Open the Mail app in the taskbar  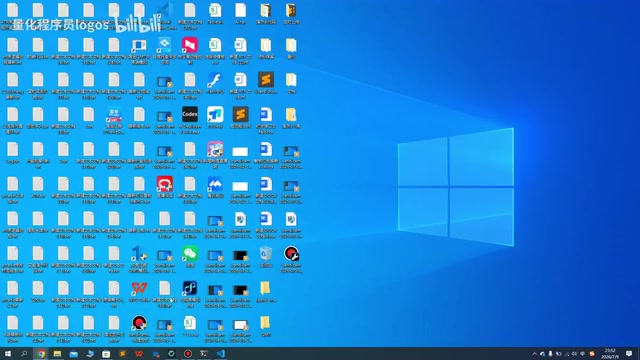(x=73, y=353)
